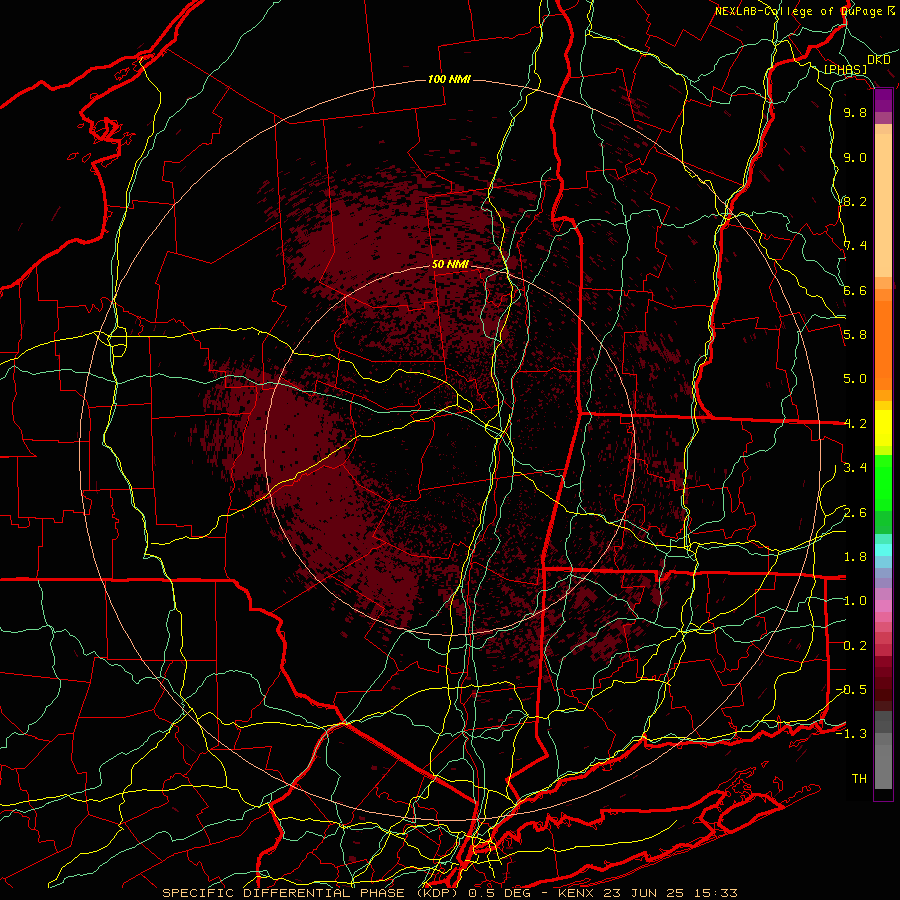Screen dimensions: 900x900
Task: Click the 8.2 value on the color scale
Action: pyautogui.click(x=855, y=201)
